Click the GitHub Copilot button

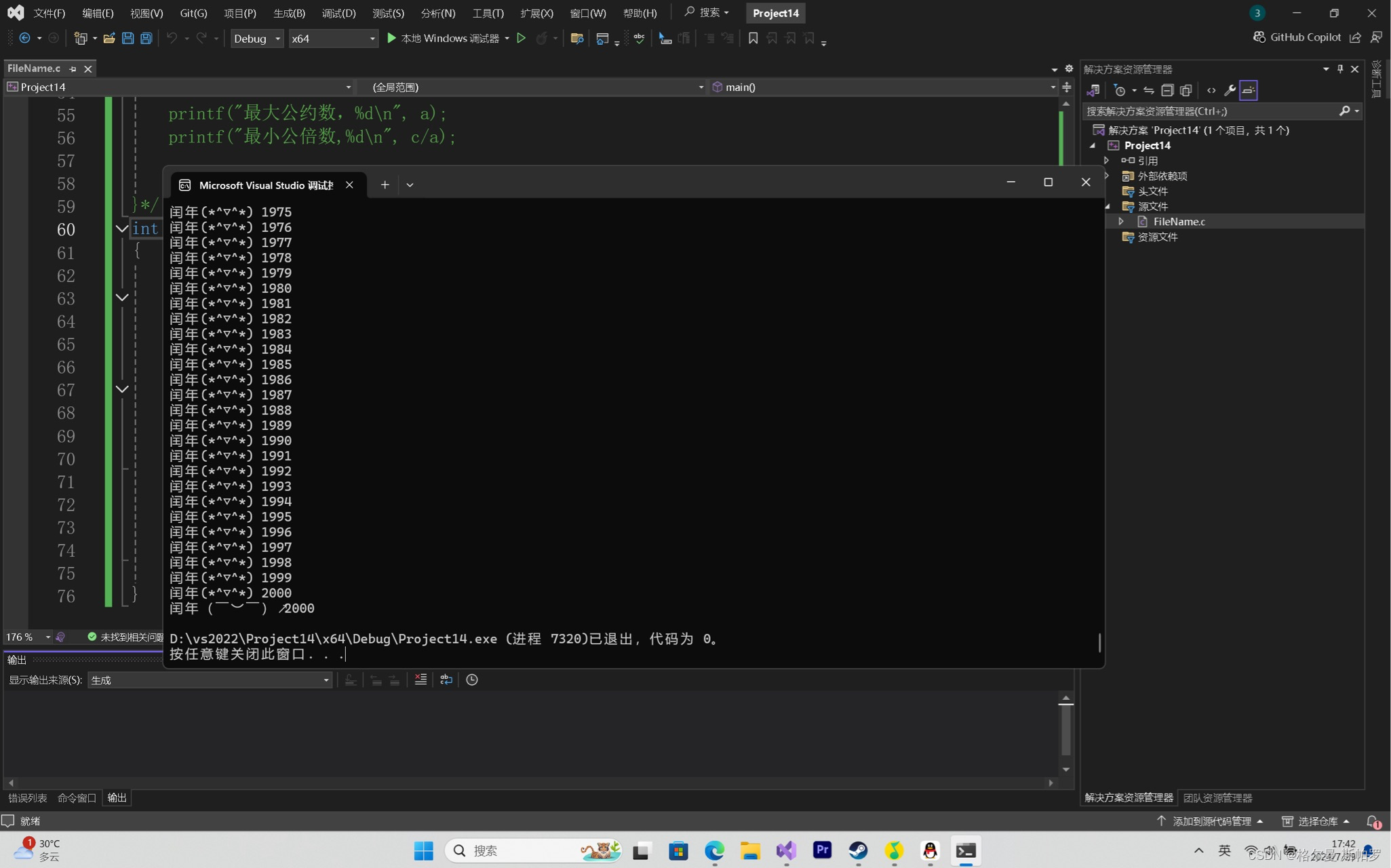tap(1297, 37)
